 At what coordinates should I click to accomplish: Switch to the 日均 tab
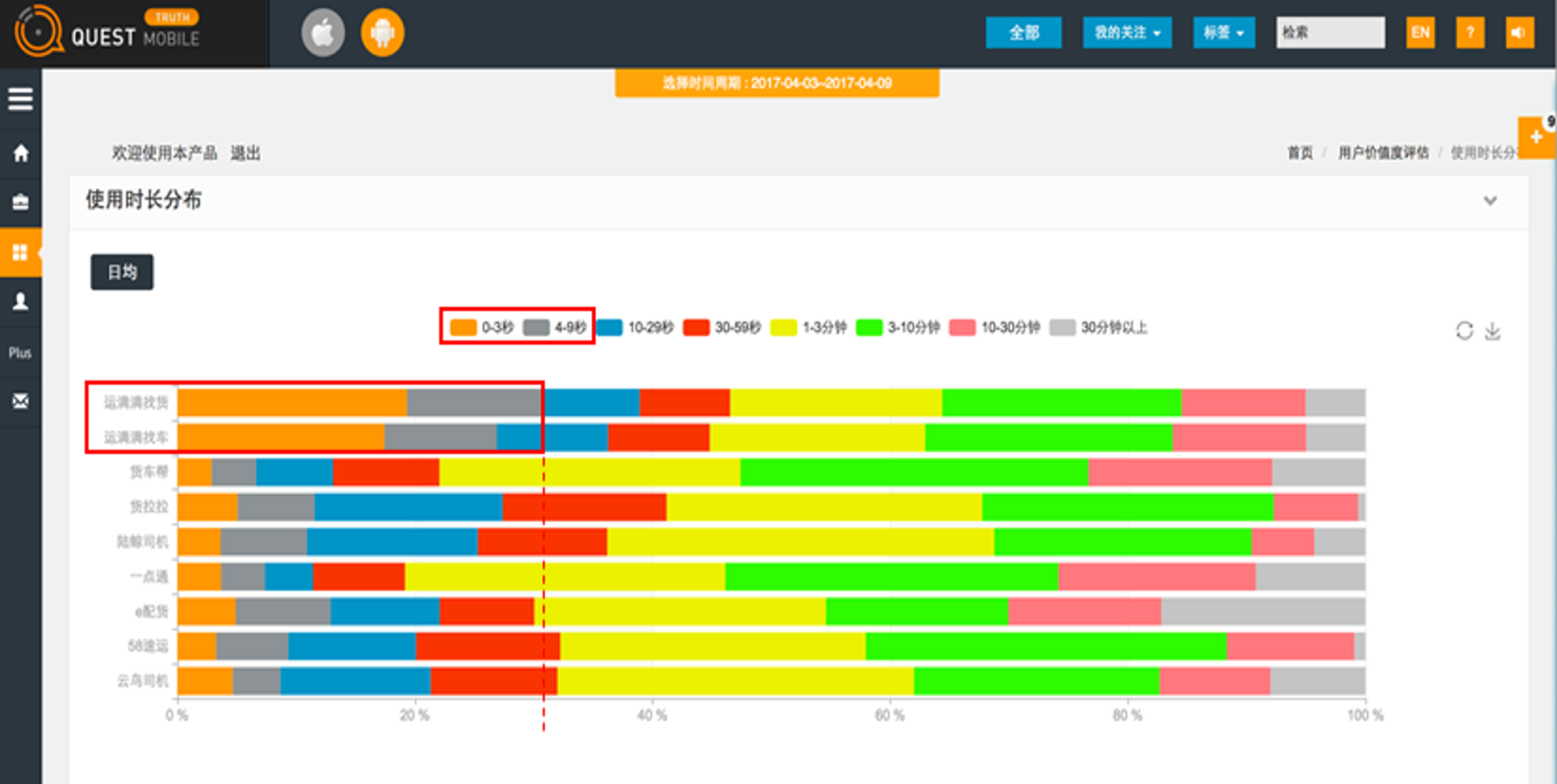(122, 272)
